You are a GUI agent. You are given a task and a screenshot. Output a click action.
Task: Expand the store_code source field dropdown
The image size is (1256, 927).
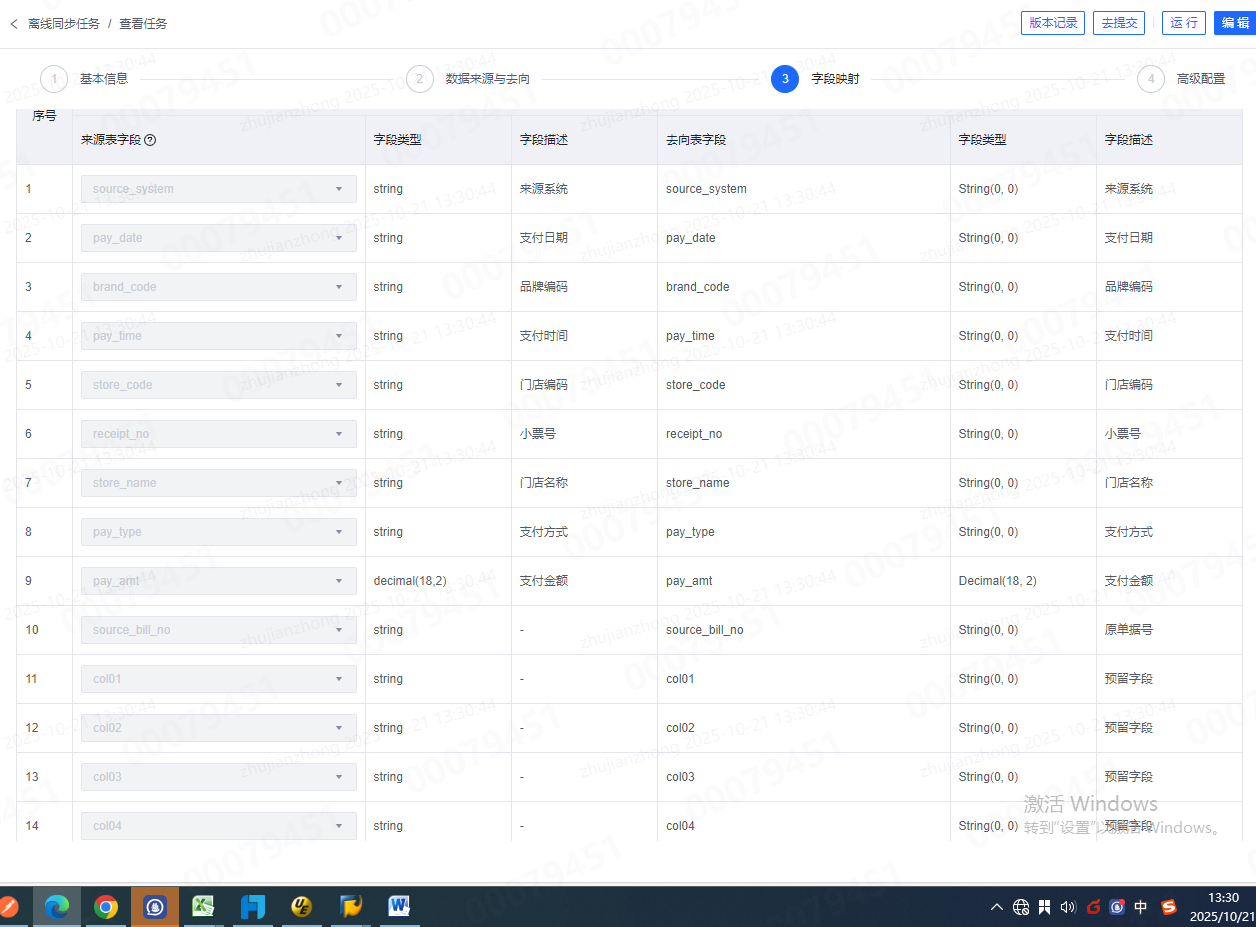coord(218,385)
